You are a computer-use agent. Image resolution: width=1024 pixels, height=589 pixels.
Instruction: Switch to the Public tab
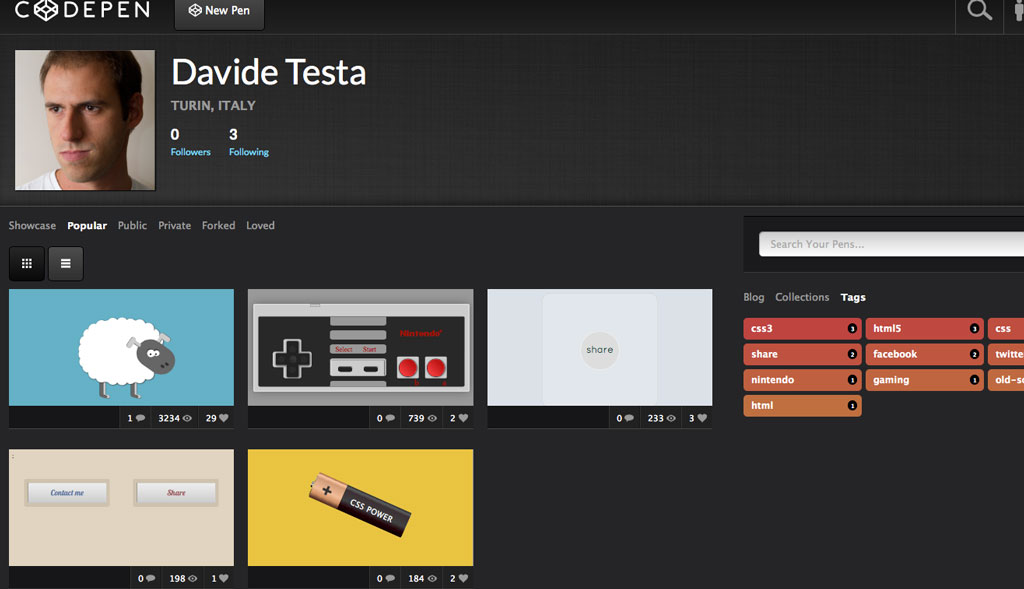click(132, 225)
